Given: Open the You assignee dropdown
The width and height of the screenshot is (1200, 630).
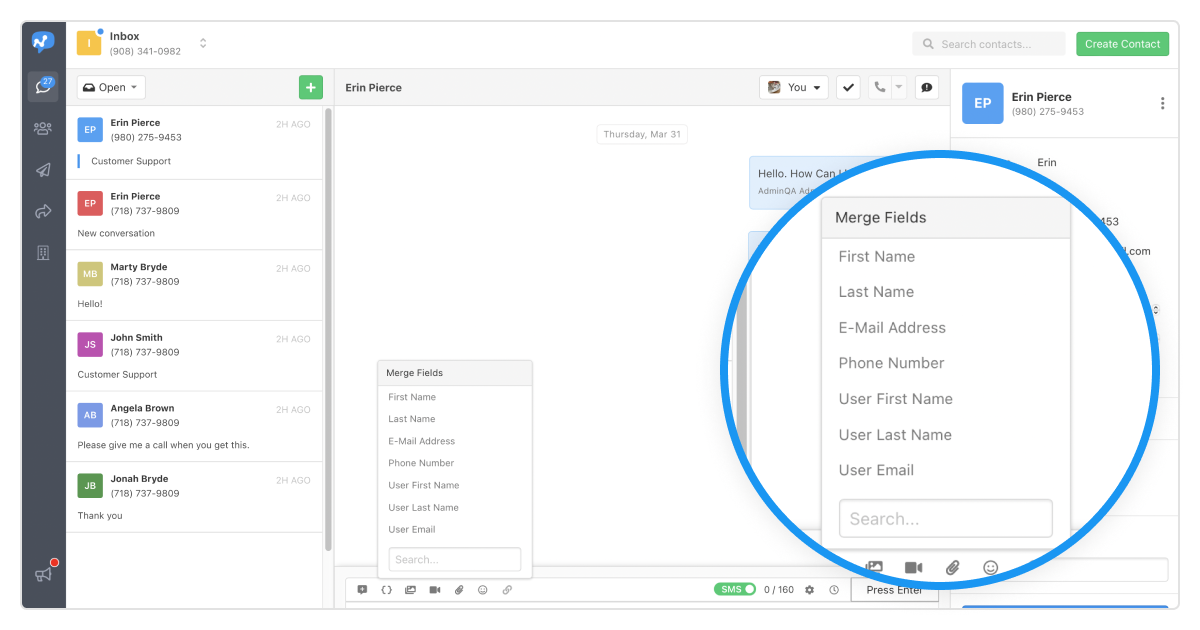Looking at the screenshot, I should coord(794,87).
